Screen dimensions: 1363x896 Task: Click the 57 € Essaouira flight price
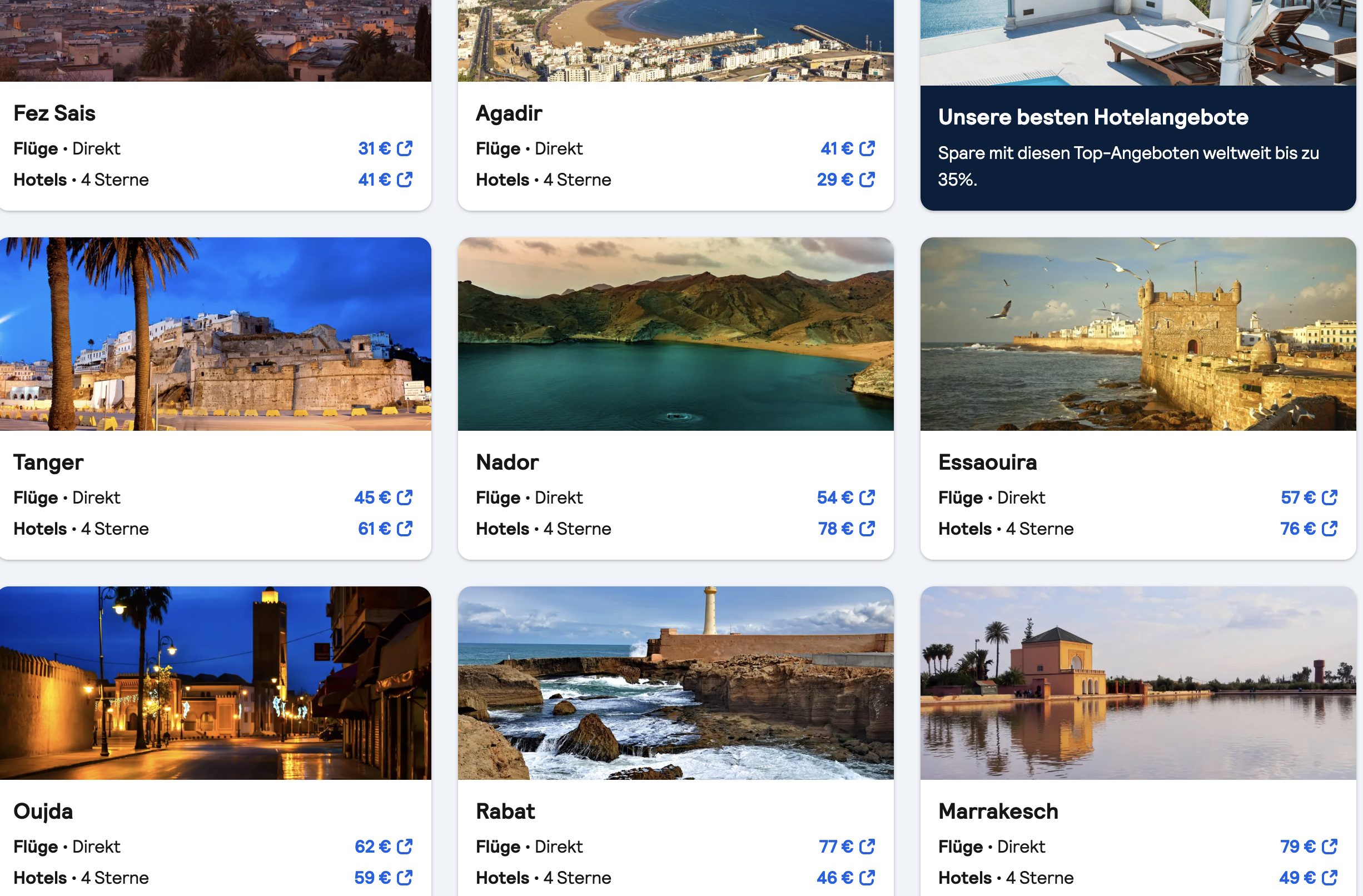coord(1299,497)
